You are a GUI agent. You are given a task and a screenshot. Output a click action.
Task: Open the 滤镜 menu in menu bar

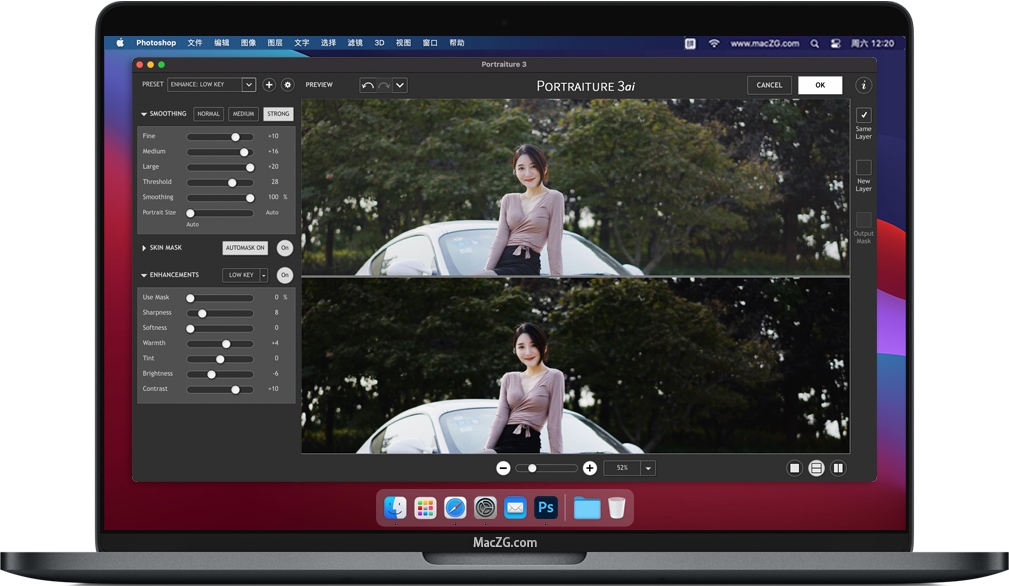coord(355,43)
